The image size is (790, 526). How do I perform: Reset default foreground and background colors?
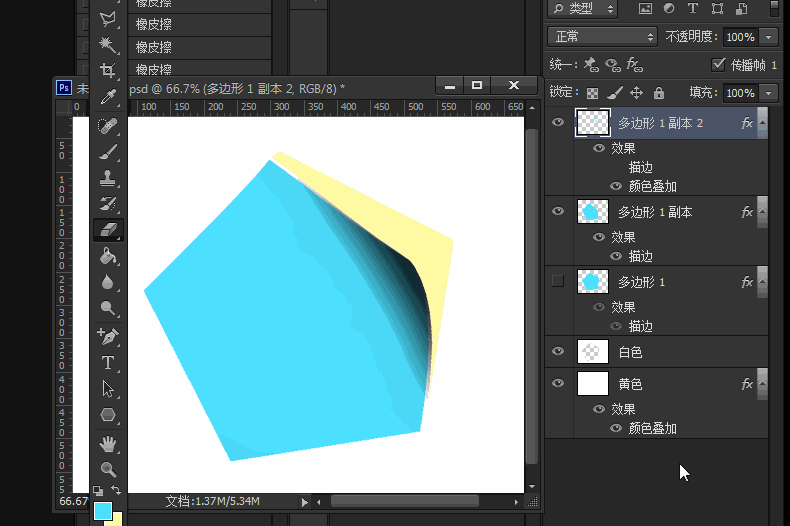point(98,490)
